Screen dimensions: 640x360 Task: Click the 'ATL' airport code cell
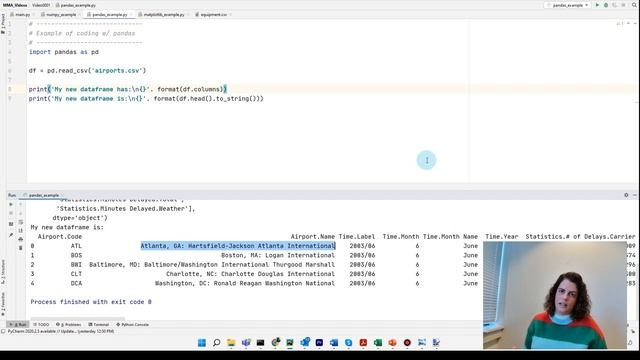point(76,246)
